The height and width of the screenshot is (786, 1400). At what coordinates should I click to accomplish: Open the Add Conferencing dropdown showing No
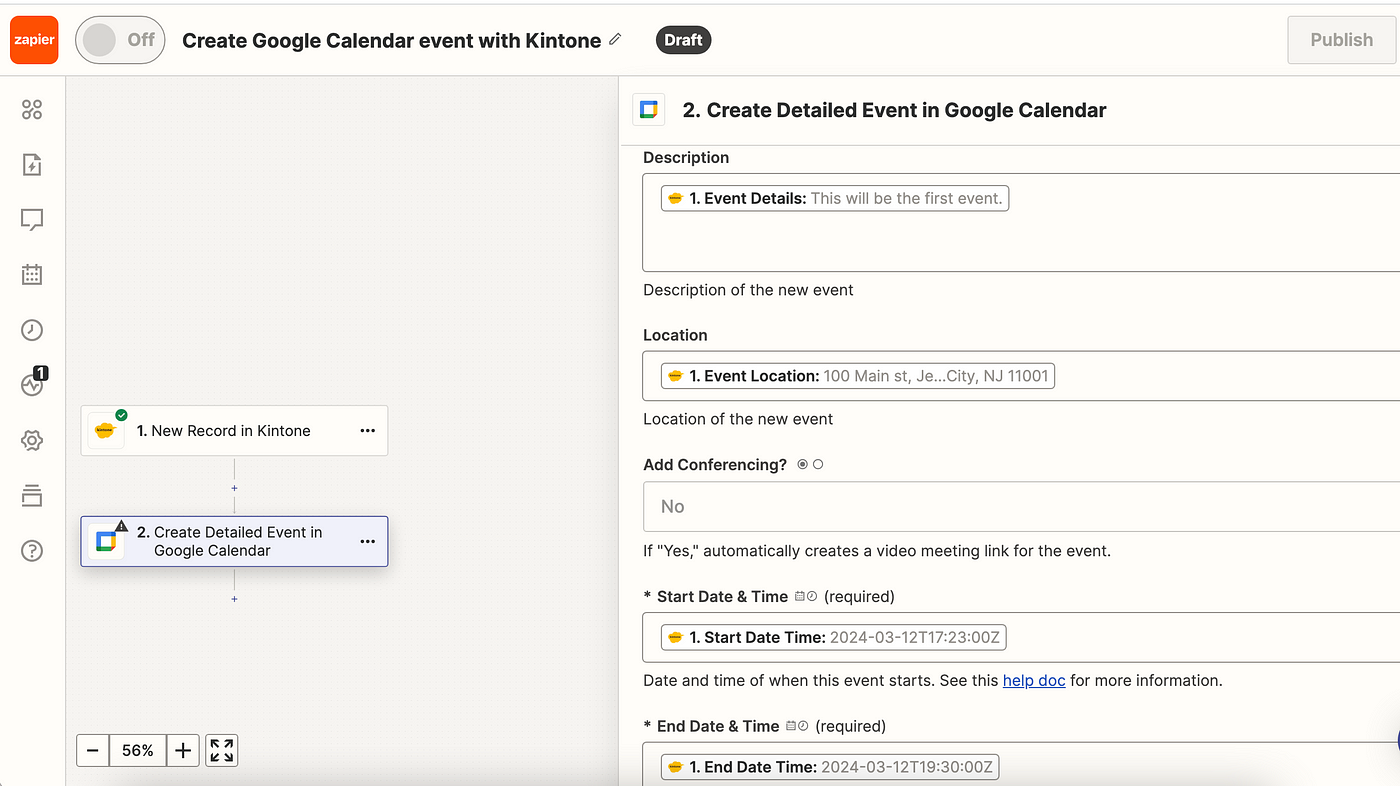click(x=1020, y=507)
